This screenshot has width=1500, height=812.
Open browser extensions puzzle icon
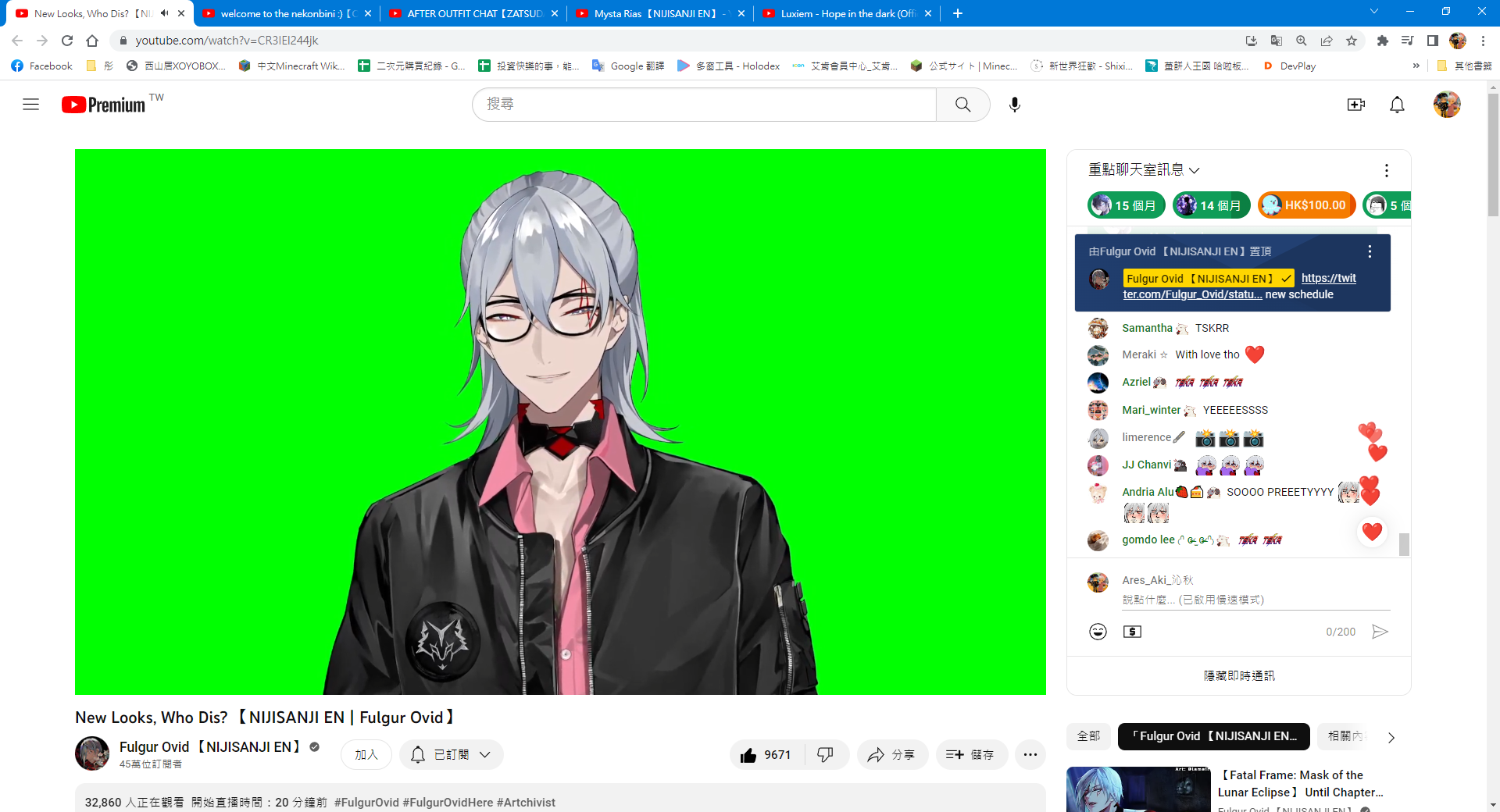[x=1383, y=41]
